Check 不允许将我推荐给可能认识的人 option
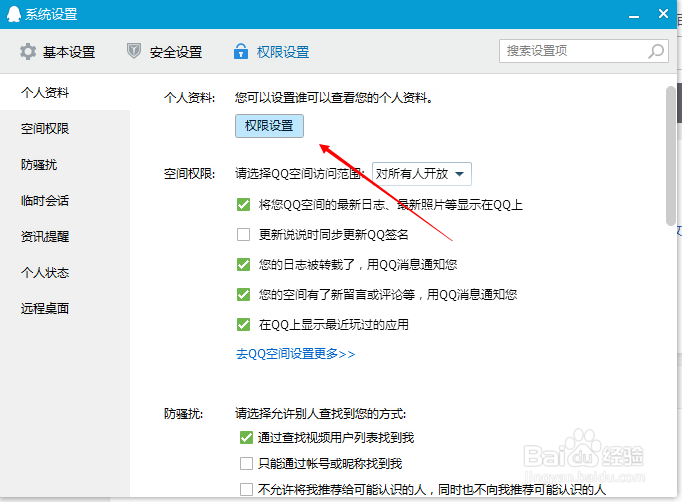 pos(246,490)
